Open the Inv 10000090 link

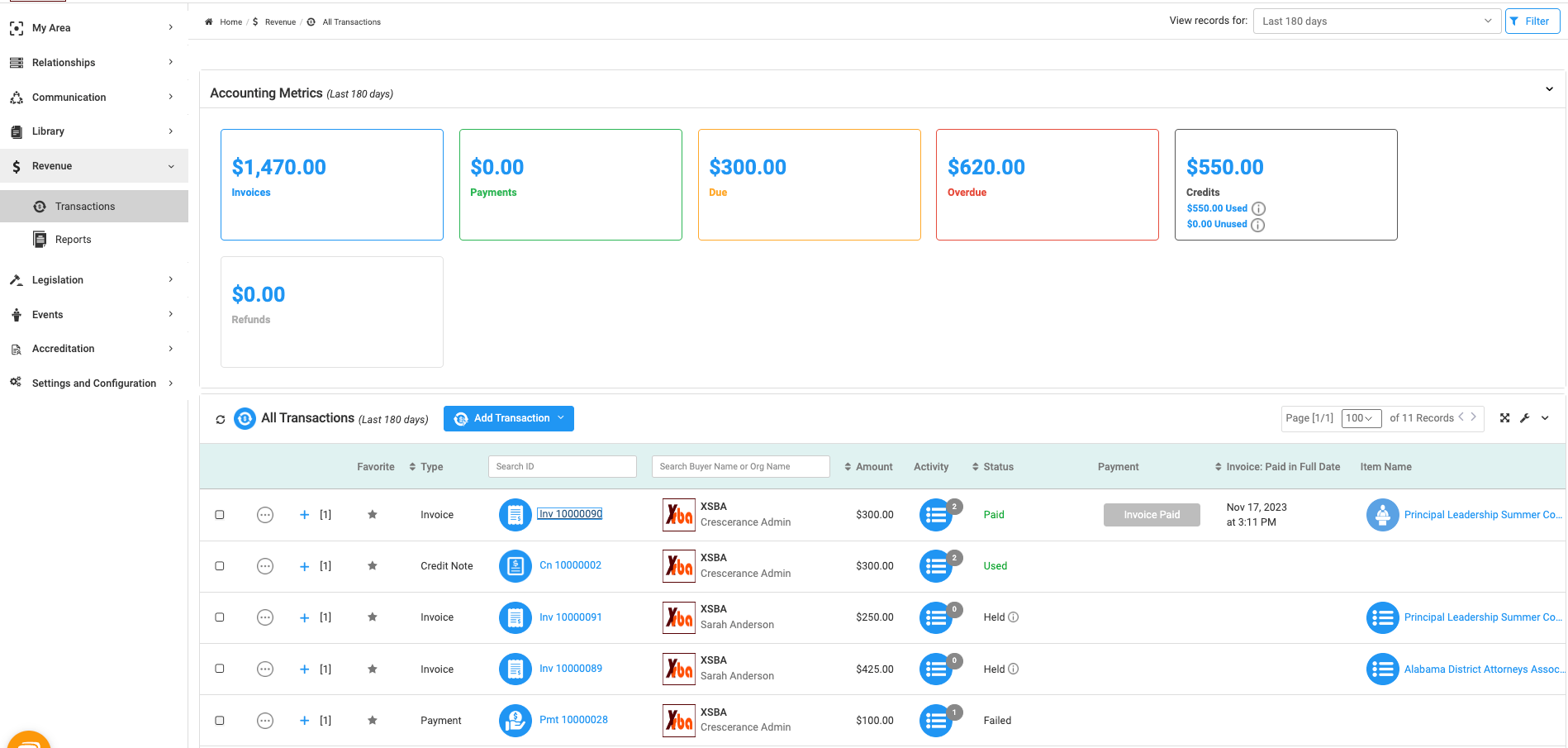point(570,514)
